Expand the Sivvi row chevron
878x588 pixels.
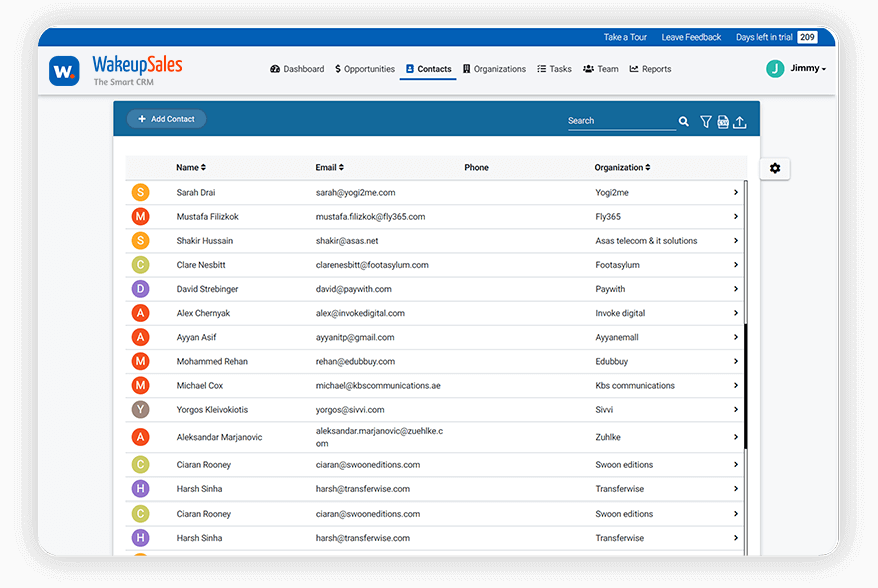(x=736, y=409)
